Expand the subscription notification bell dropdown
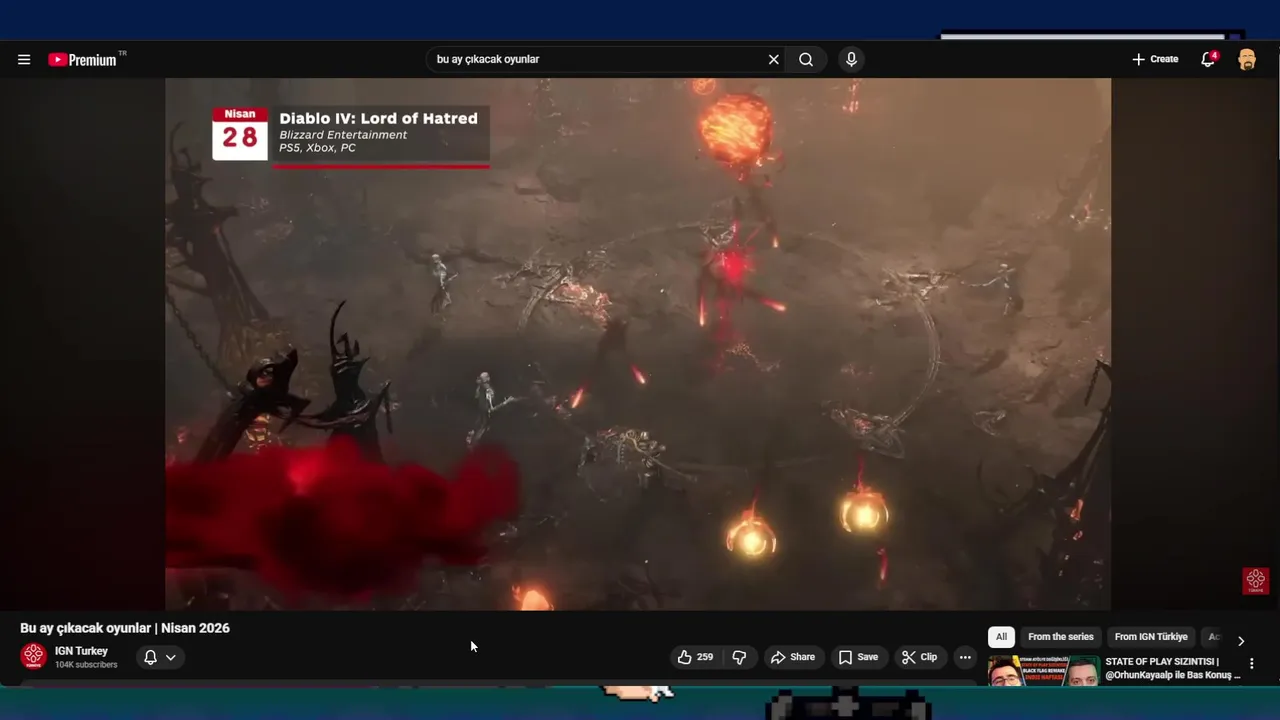The image size is (1280, 720). coord(159,657)
